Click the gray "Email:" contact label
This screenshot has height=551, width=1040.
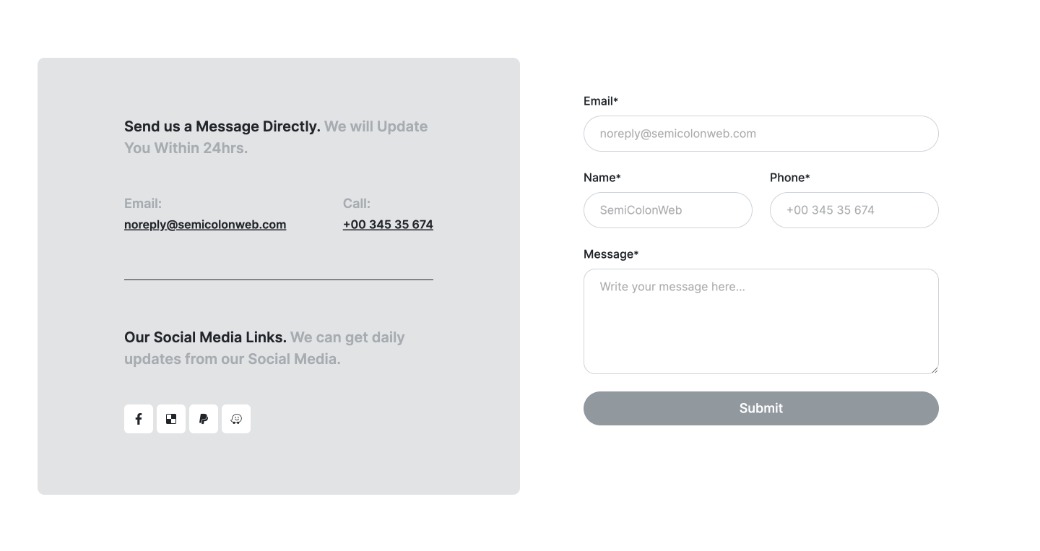(143, 203)
